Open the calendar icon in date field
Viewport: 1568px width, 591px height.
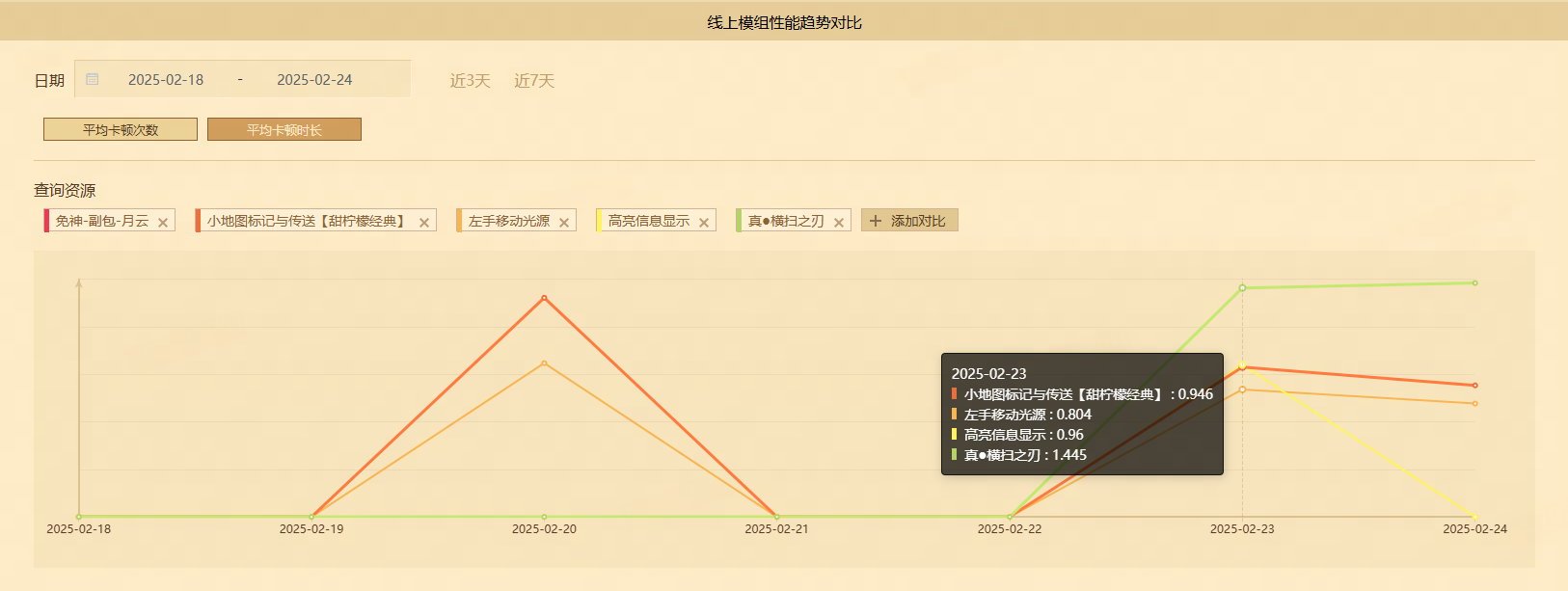coord(93,79)
